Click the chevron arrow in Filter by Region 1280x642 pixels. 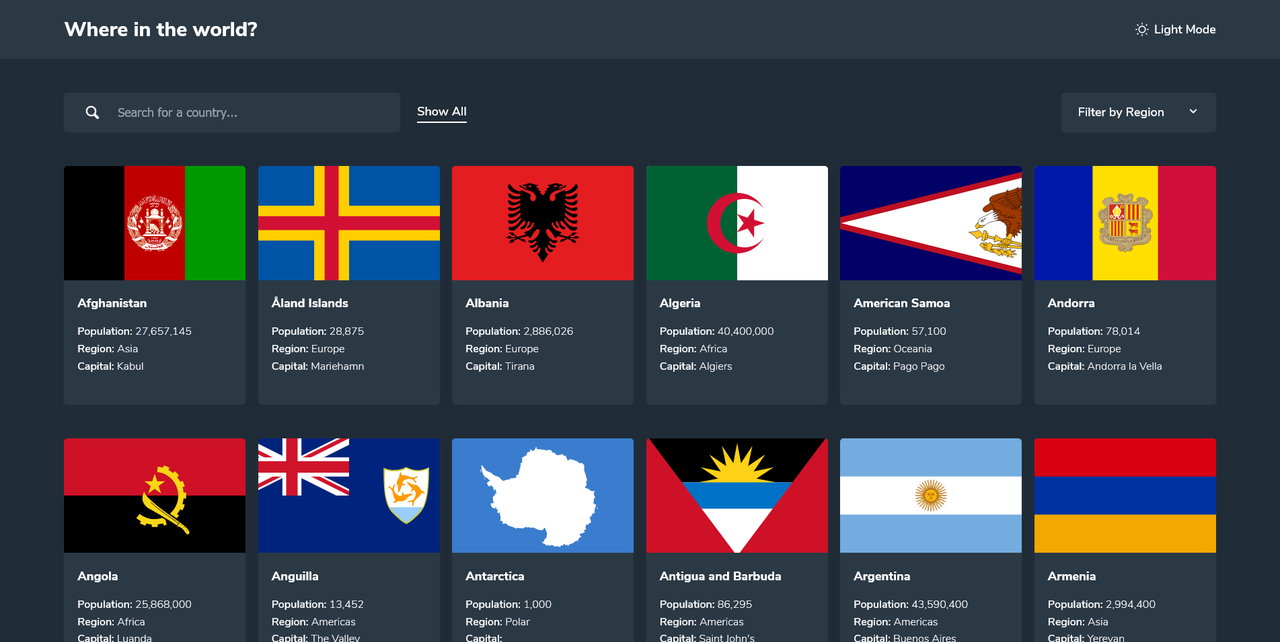coord(1193,112)
